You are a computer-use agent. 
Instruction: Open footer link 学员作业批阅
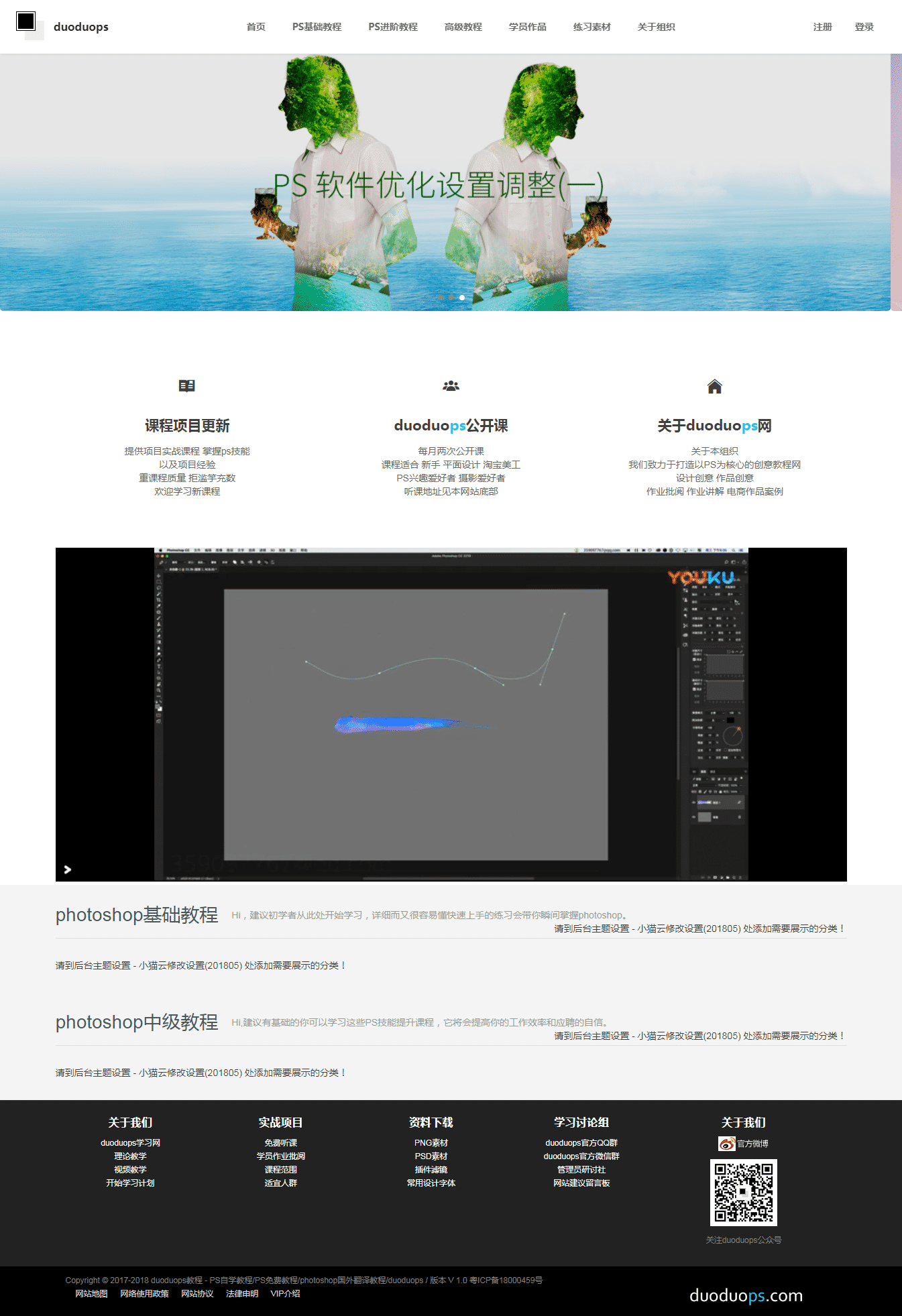281,1156
